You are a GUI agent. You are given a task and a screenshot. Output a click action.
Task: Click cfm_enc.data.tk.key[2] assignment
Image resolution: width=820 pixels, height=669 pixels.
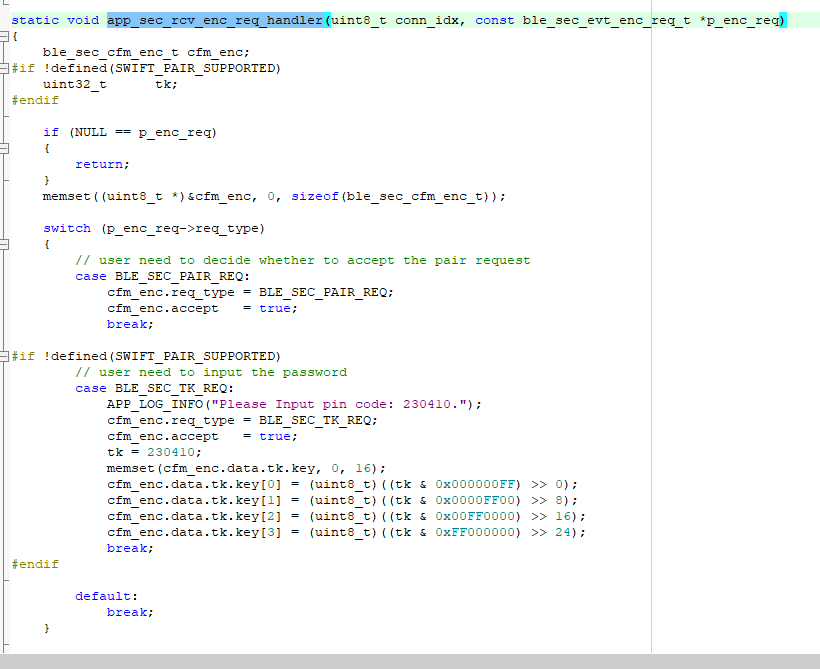tap(346, 516)
